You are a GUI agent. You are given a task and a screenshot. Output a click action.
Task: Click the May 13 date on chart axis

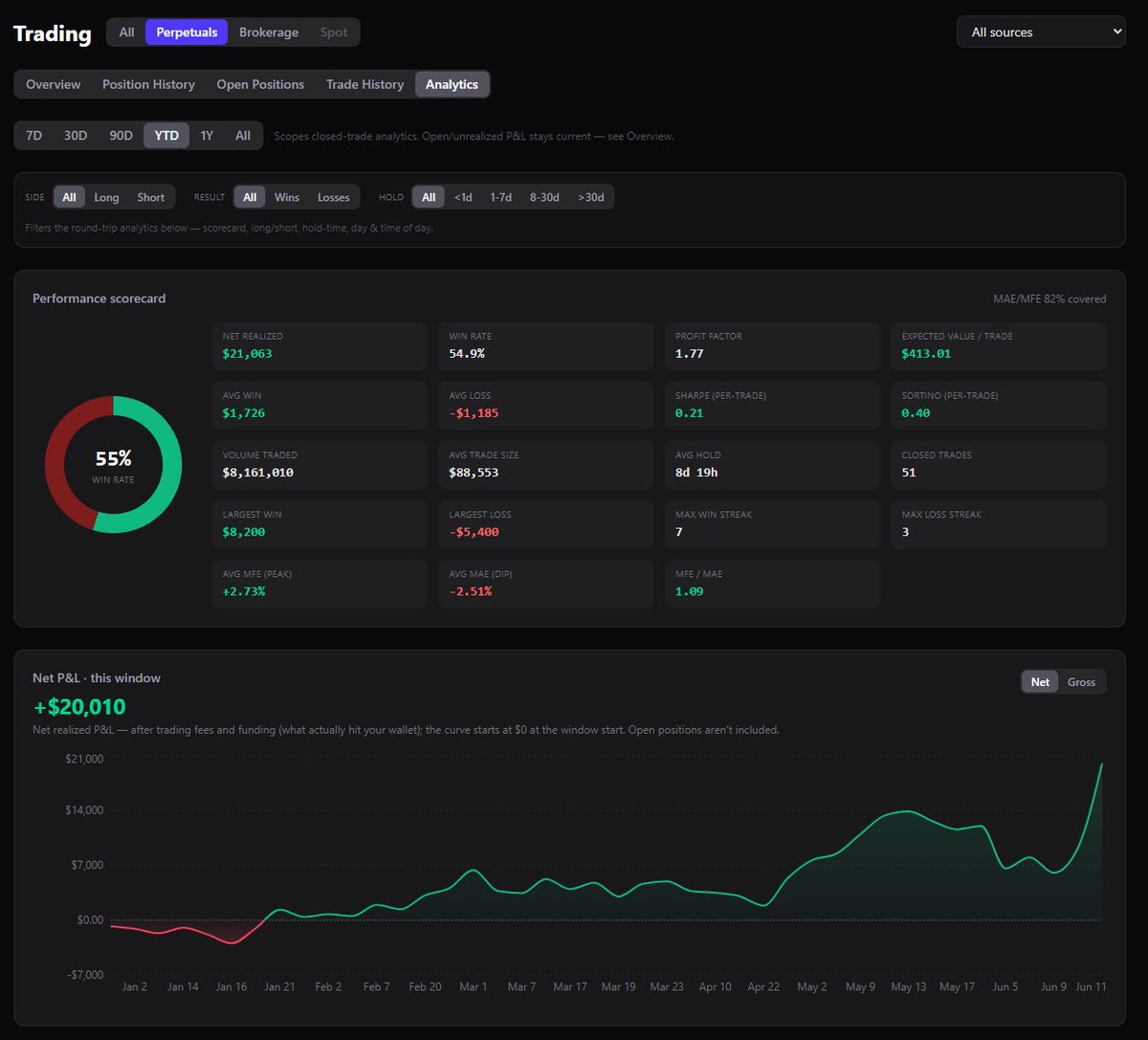point(909,986)
